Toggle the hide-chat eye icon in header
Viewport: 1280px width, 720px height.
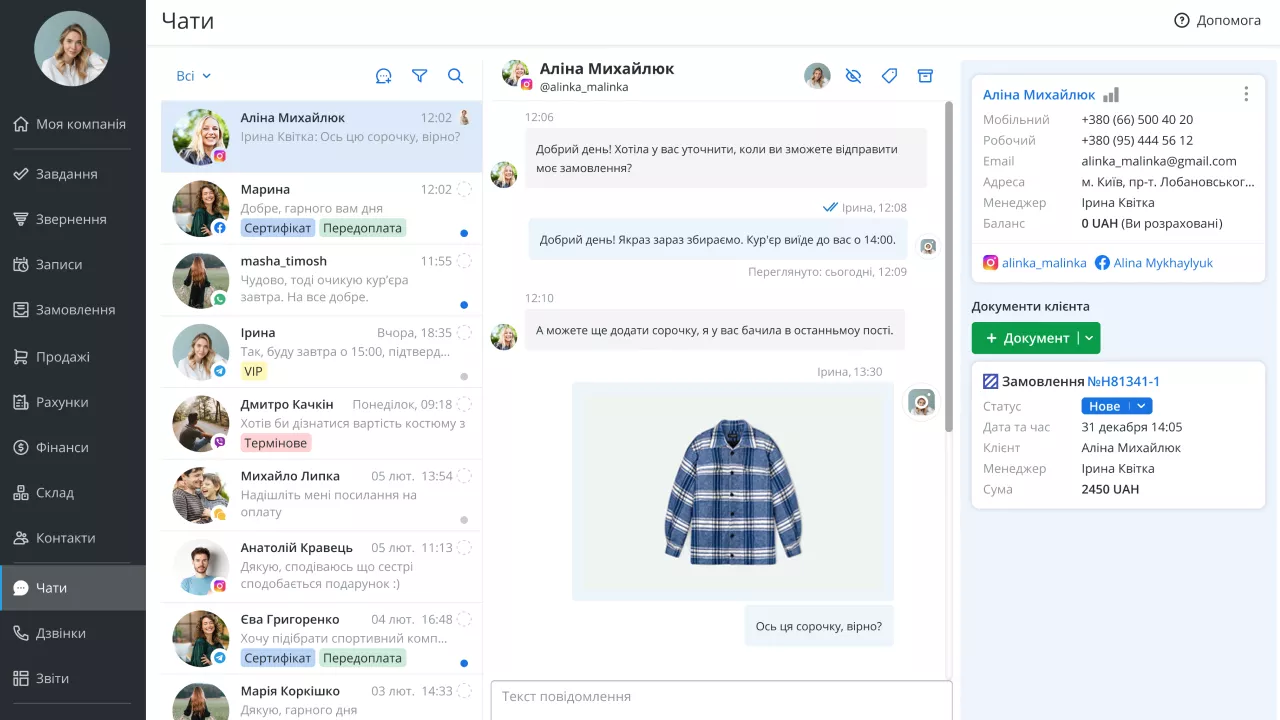(x=853, y=76)
